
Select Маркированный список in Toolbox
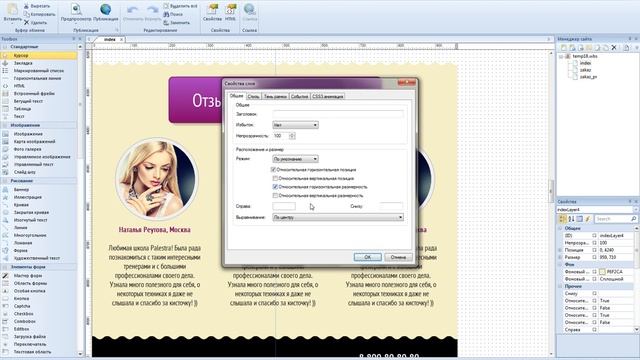39,71
